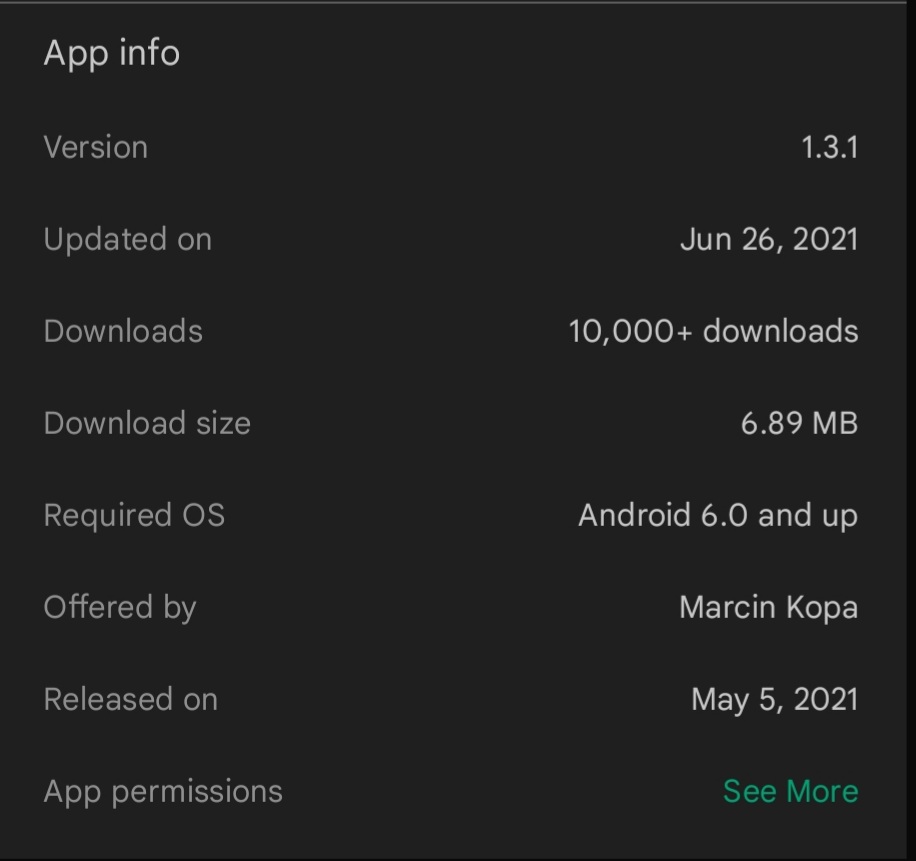Click the Android 6.0 and up text
The height and width of the screenshot is (861, 916).
click(718, 515)
